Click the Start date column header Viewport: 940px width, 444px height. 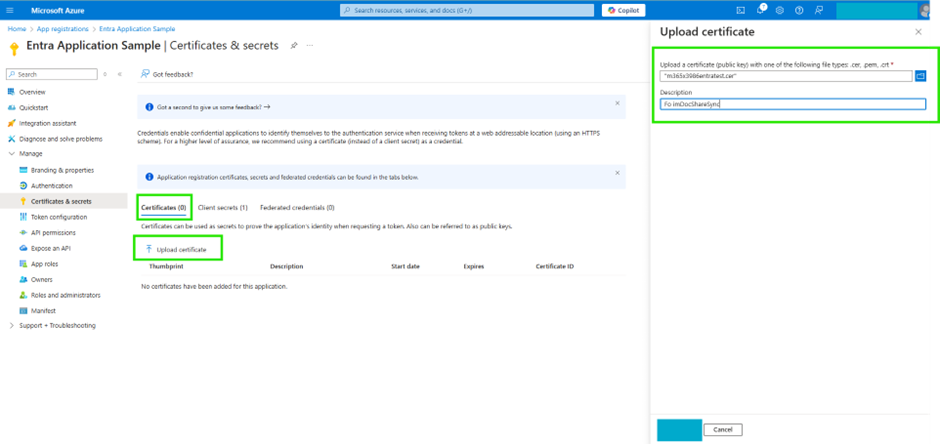click(x=405, y=266)
